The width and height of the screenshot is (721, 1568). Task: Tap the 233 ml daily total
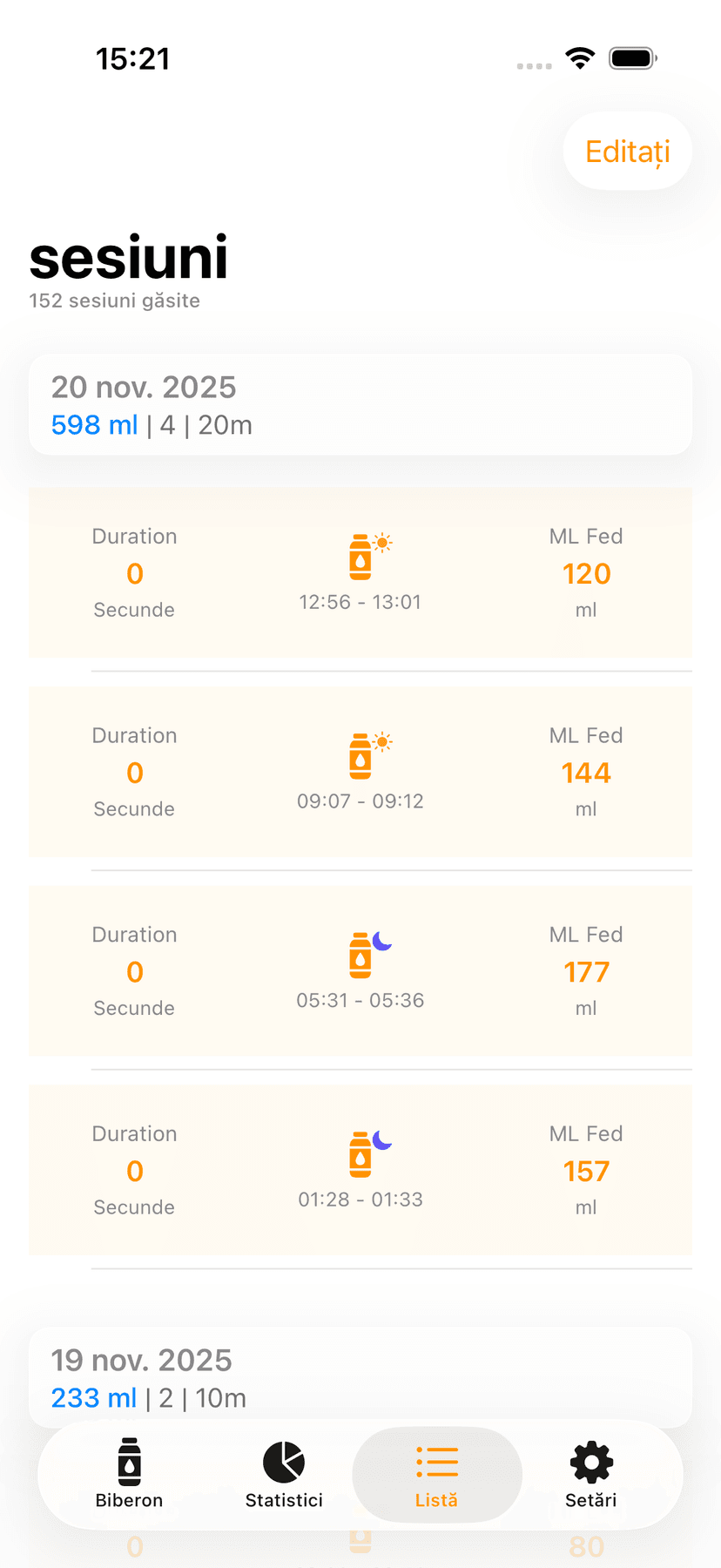(x=94, y=1398)
